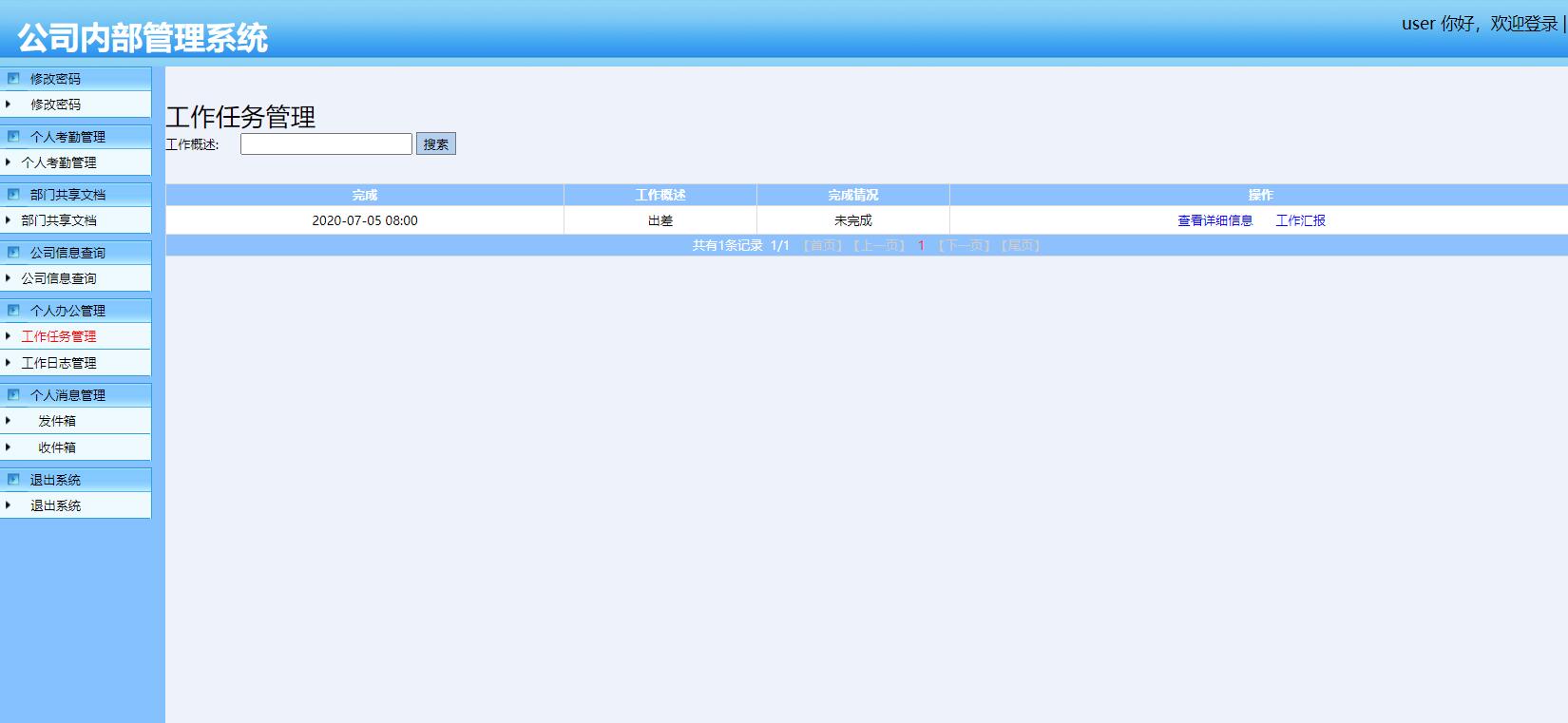Click the 搜索 search button
Viewport: 1568px width, 723px height.
tap(436, 143)
